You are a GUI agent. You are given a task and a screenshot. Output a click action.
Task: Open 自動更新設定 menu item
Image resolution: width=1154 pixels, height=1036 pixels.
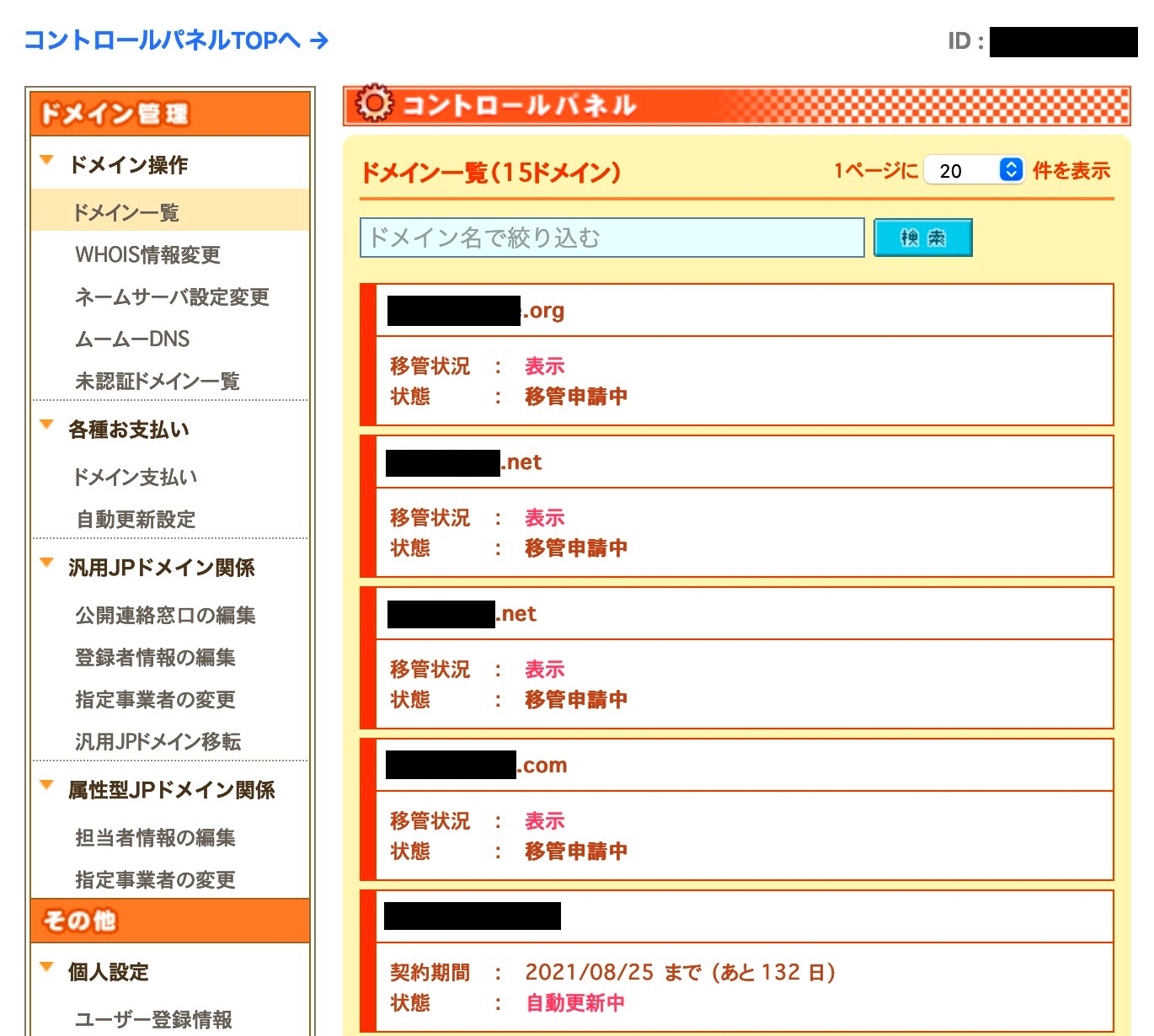(x=136, y=519)
